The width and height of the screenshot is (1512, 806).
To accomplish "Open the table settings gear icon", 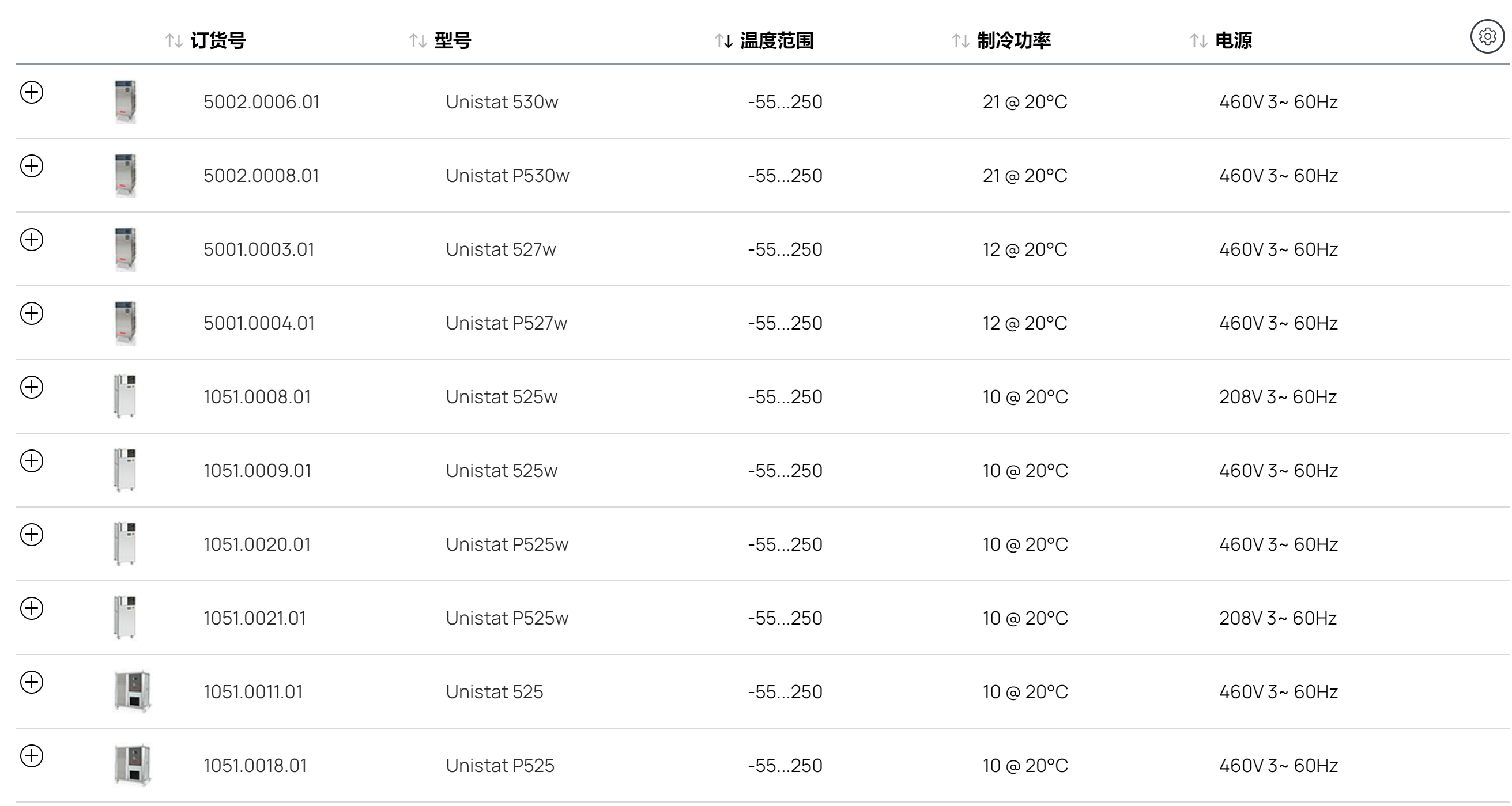I will (1487, 36).
